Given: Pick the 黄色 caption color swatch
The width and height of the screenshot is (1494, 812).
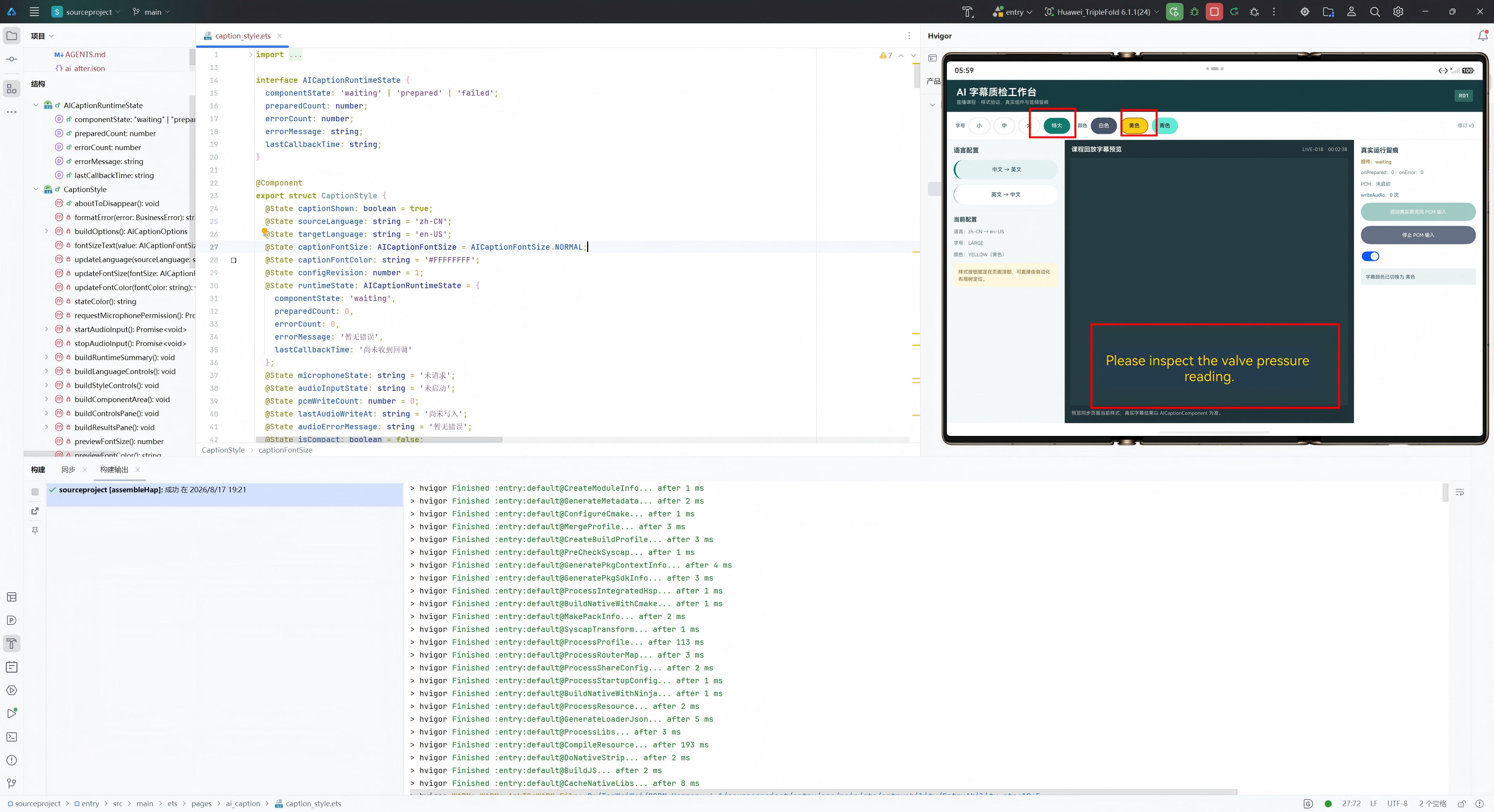Looking at the screenshot, I should point(1134,126).
